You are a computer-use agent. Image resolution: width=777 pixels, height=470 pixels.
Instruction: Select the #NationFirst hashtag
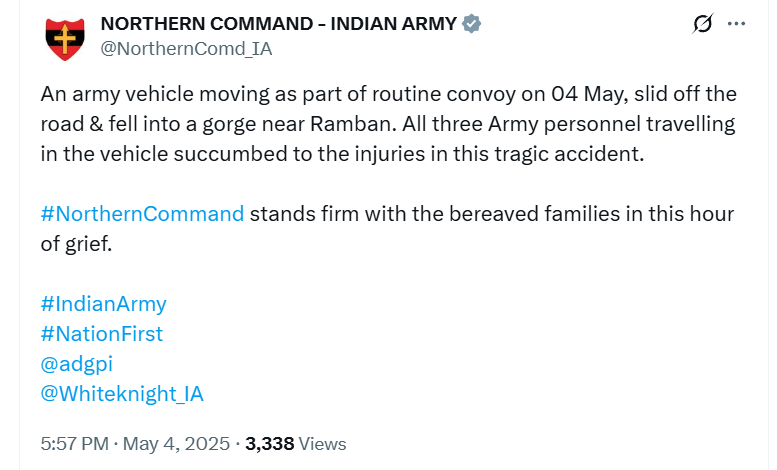[101, 334]
